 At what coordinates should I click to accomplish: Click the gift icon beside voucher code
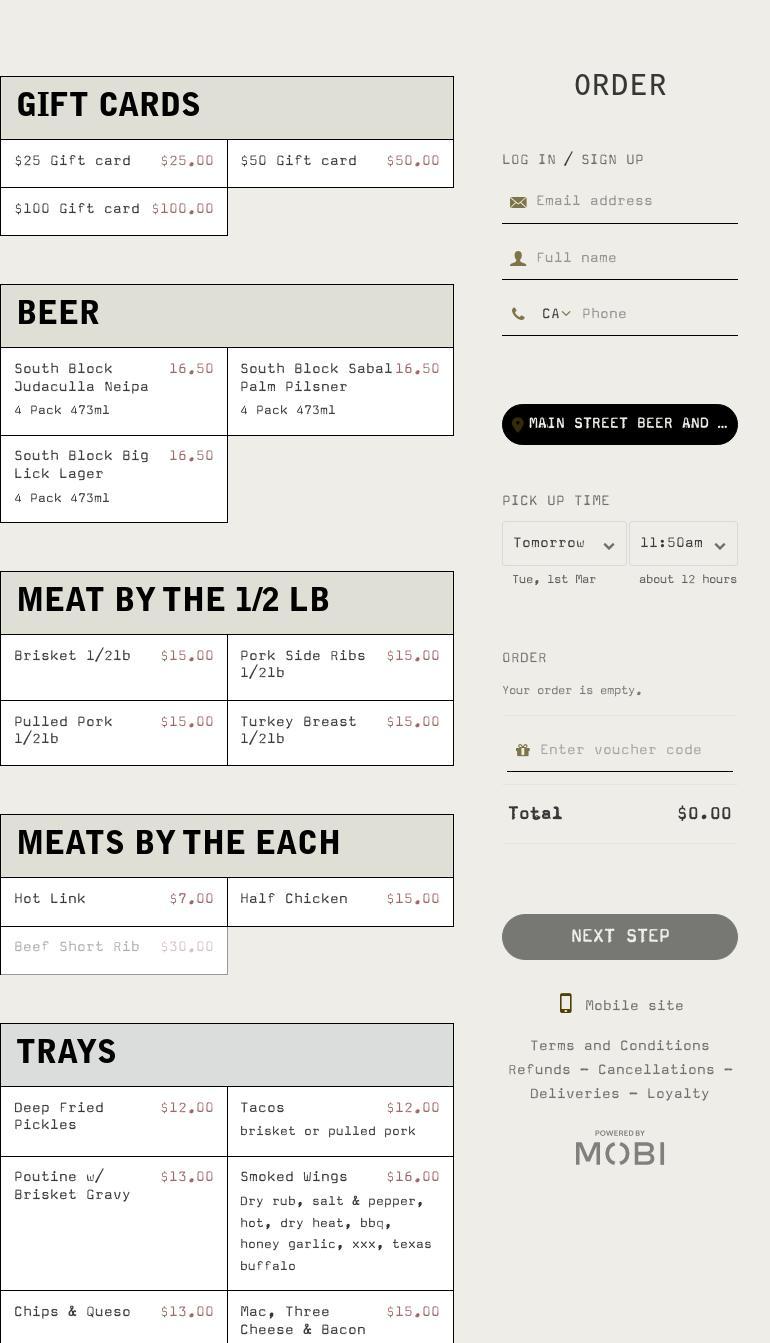(x=522, y=750)
